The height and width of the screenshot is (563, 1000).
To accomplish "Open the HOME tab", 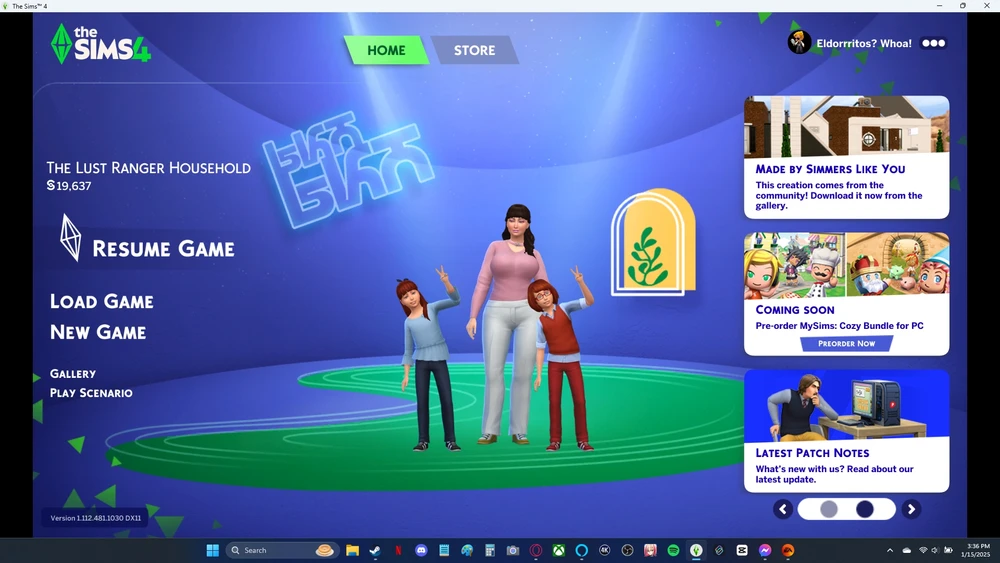I will click(386, 50).
